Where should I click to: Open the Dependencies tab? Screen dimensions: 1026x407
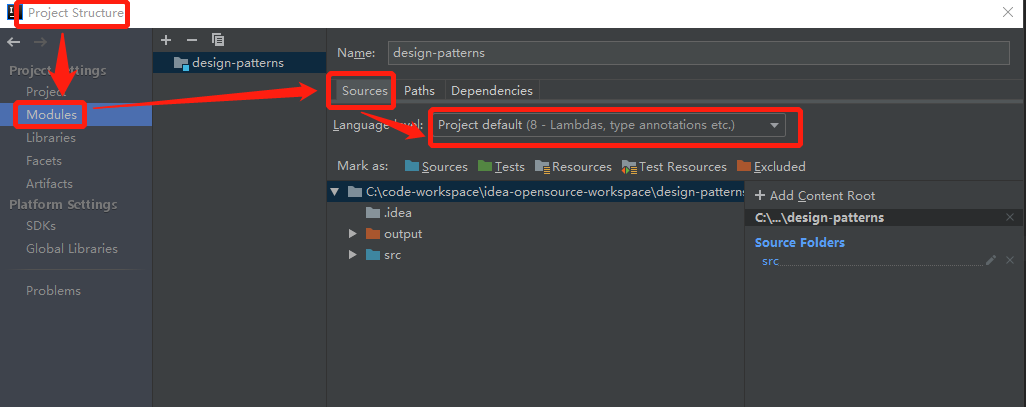click(x=492, y=90)
